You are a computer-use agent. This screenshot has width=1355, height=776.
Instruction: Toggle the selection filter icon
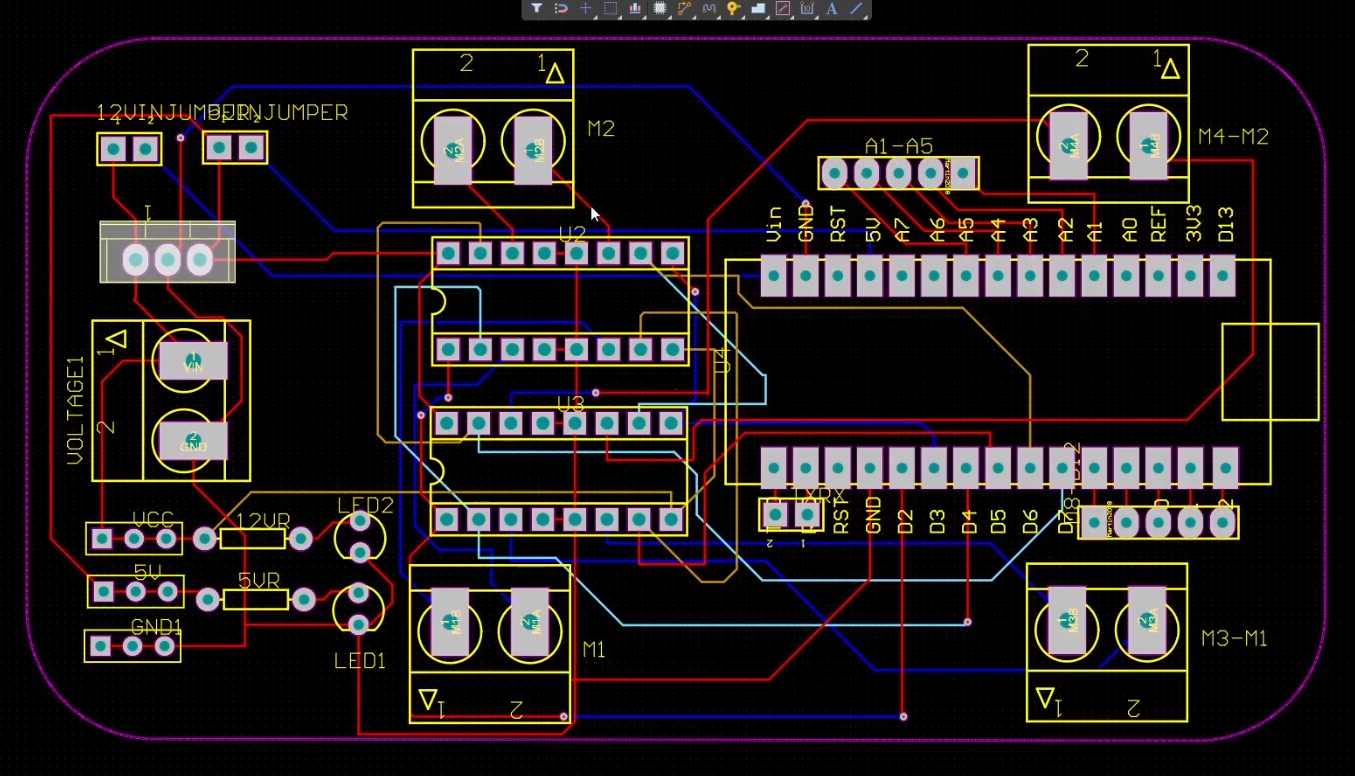(x=537, y=8)
